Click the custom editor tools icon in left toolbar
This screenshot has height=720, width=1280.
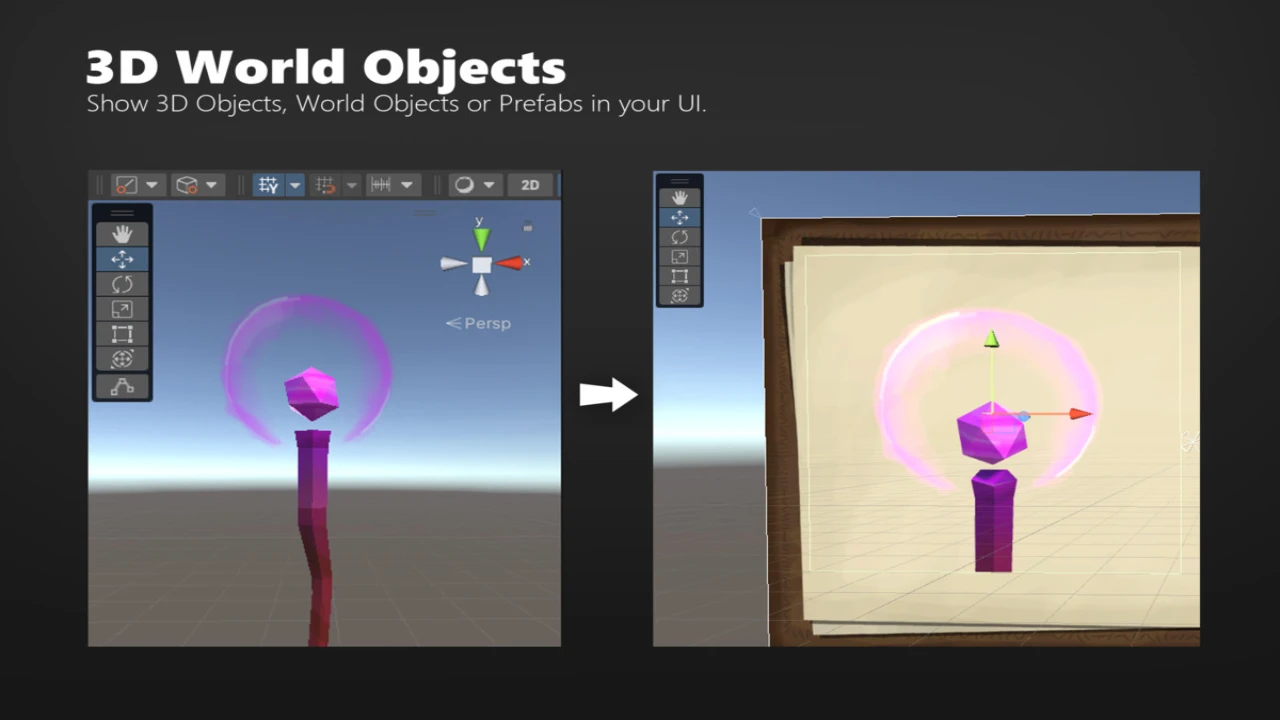point(122,387)
